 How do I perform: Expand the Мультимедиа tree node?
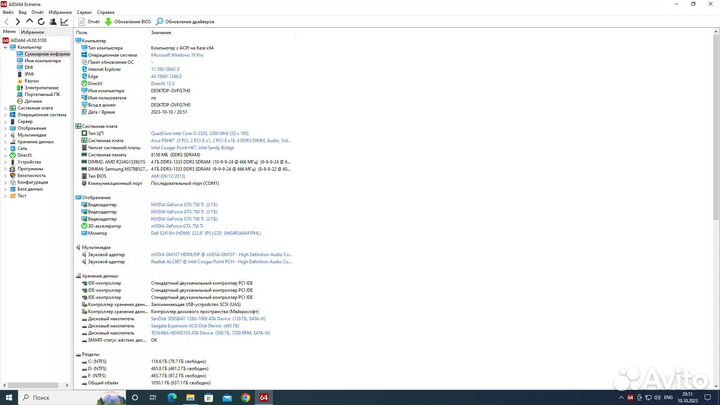point(6,135)
